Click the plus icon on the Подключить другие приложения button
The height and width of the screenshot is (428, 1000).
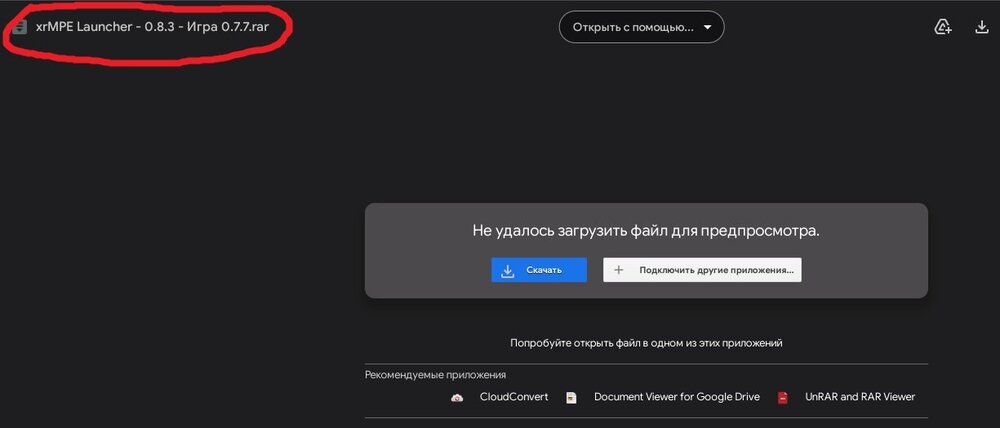pyautogui.click(x=618, y=270)
